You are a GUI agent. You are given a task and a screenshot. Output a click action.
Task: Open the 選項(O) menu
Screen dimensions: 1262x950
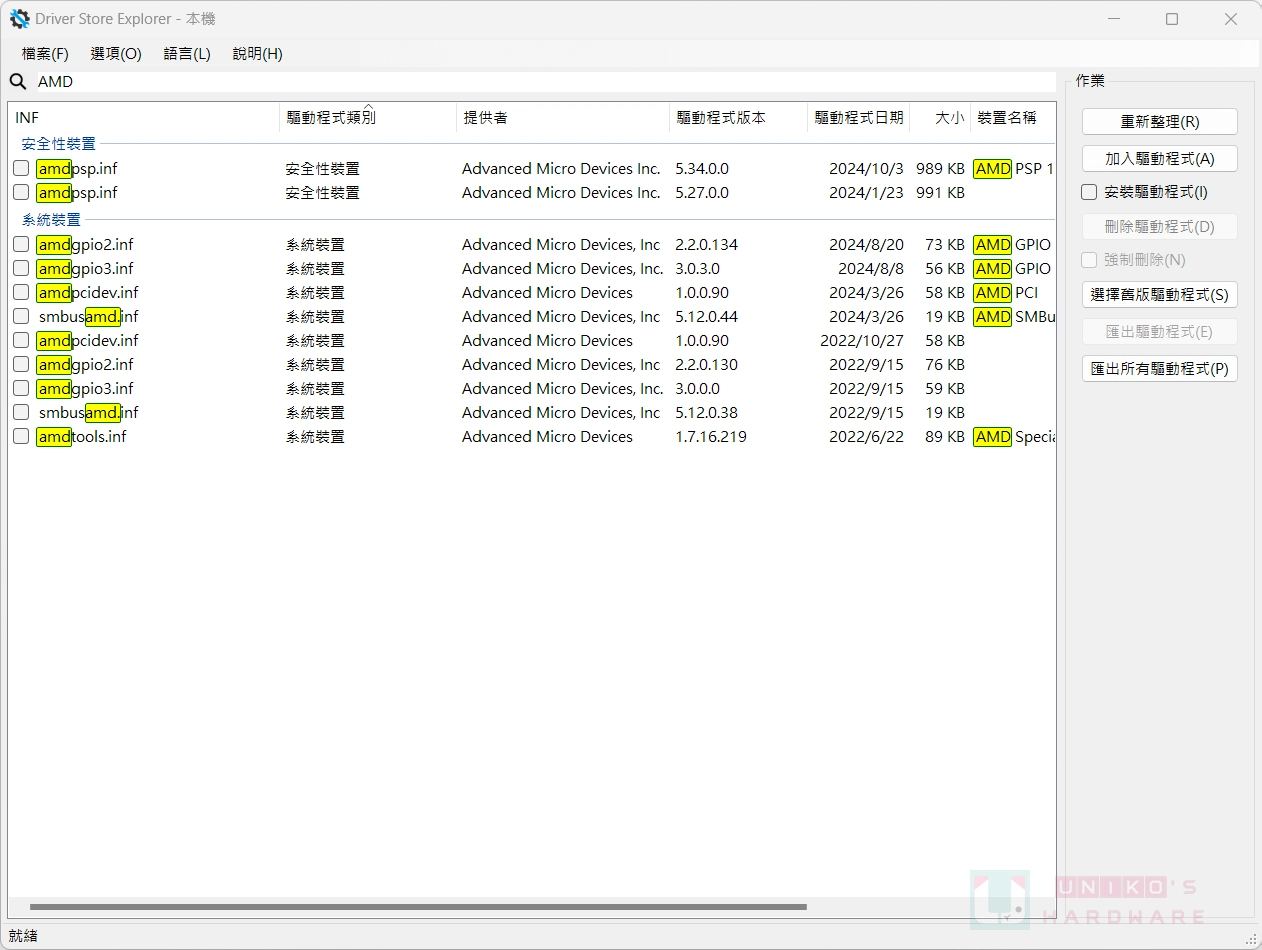tap(116, 54)
